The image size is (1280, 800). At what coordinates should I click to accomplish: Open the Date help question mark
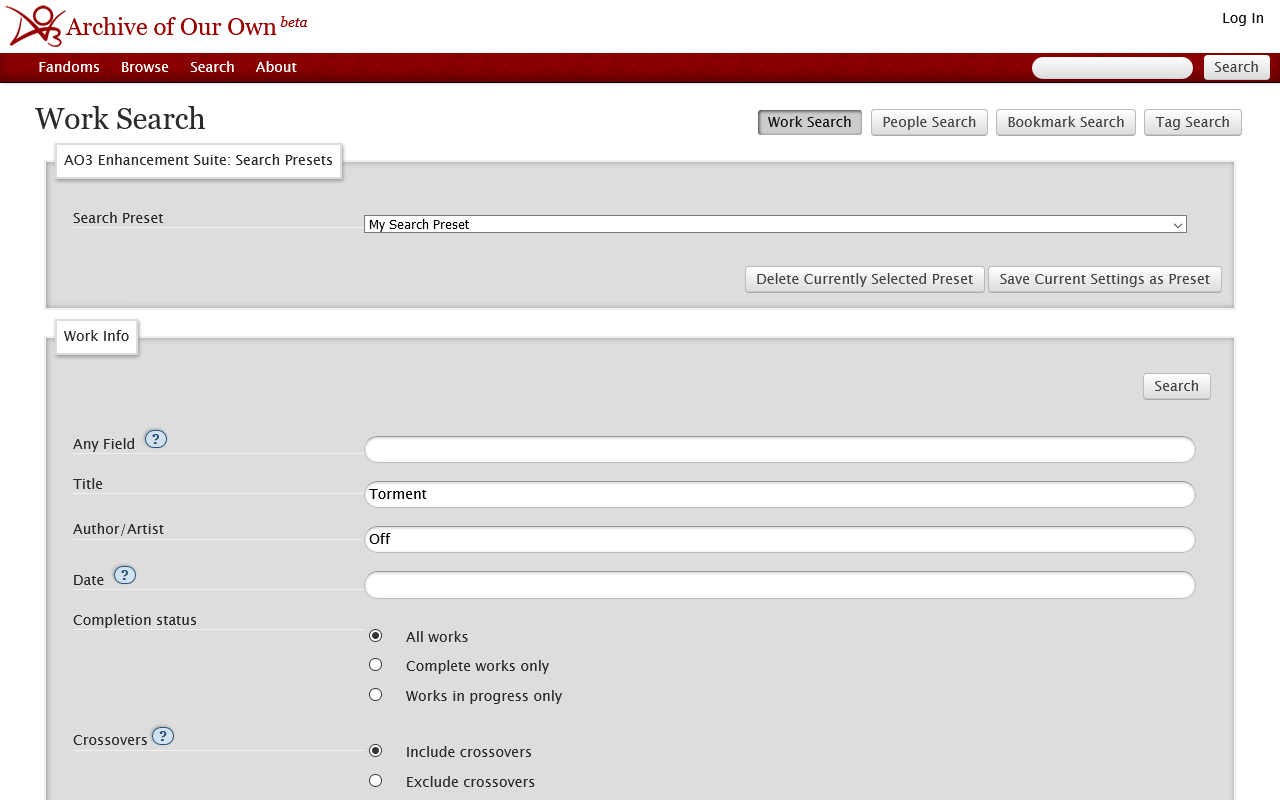point(124,575)
